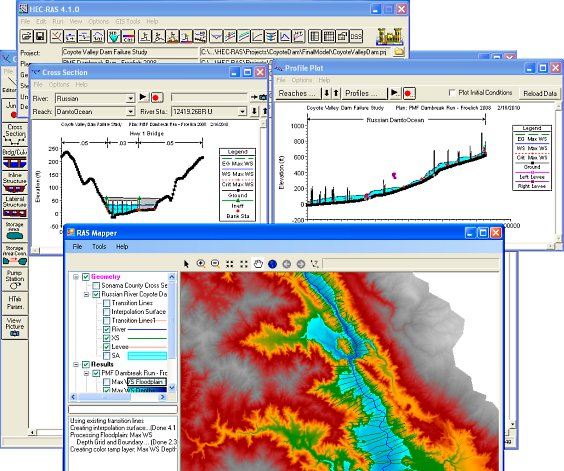
Task: Click the Reload Data button
Action: tap(540, 94)
